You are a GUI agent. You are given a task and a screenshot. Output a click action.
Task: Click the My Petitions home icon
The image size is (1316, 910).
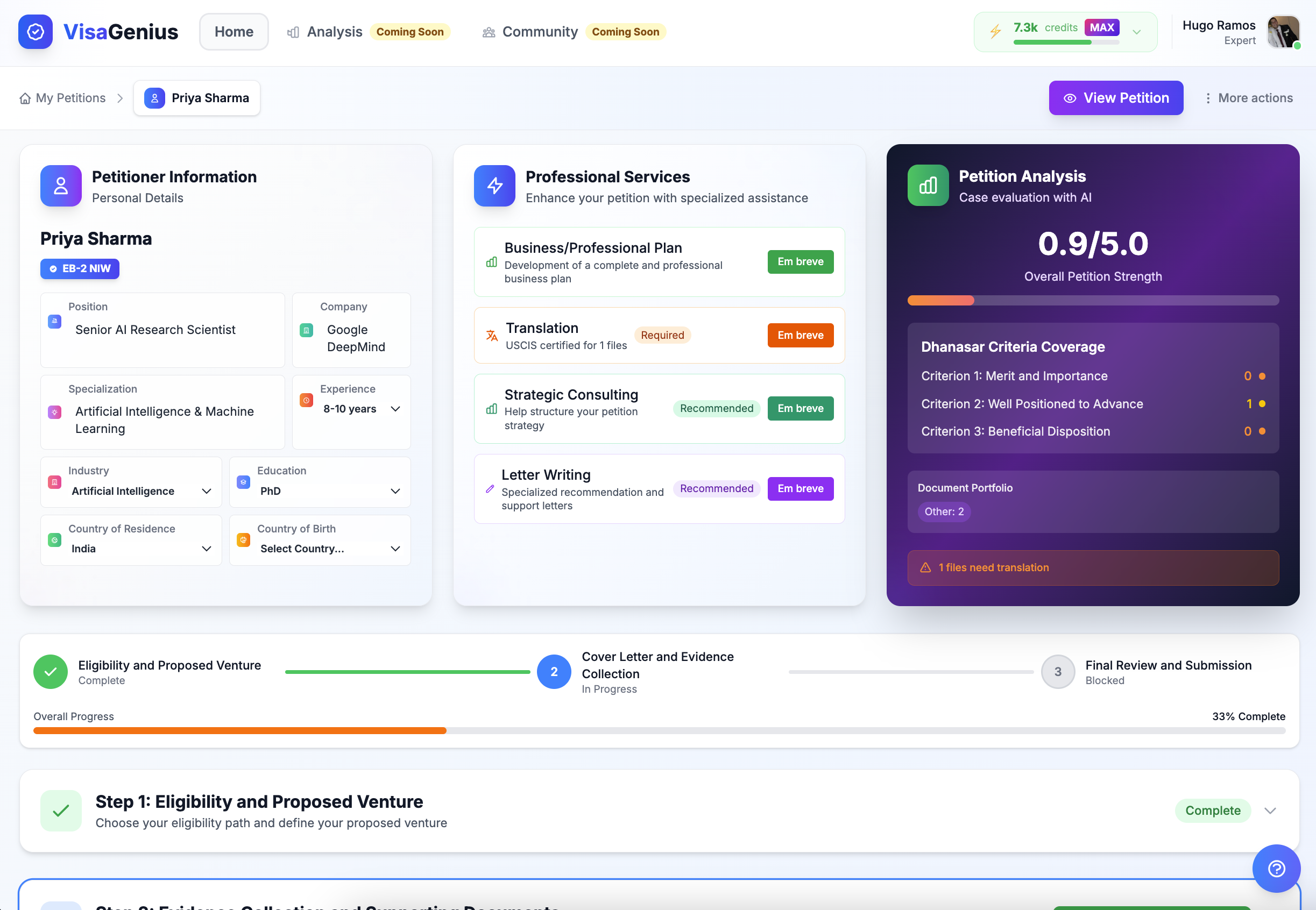(25, 98)
